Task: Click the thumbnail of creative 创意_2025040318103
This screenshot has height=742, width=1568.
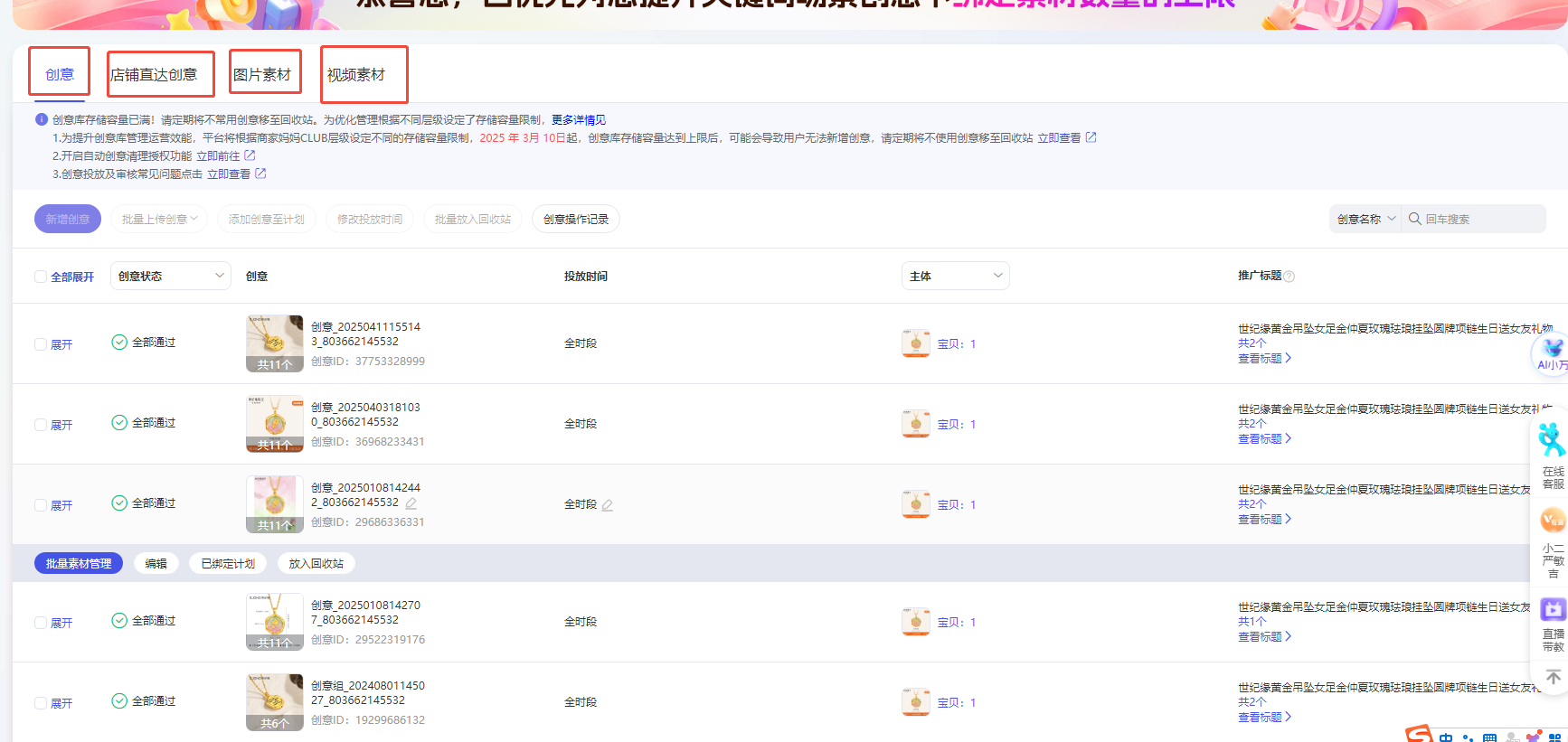Action: click(274, 423)
